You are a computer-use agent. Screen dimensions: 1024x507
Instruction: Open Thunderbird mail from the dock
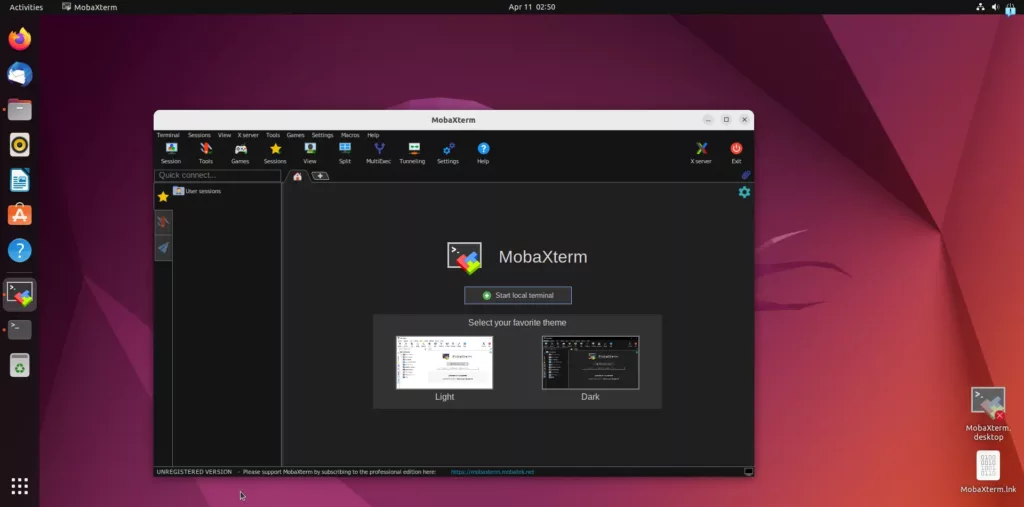pos(20,74)
